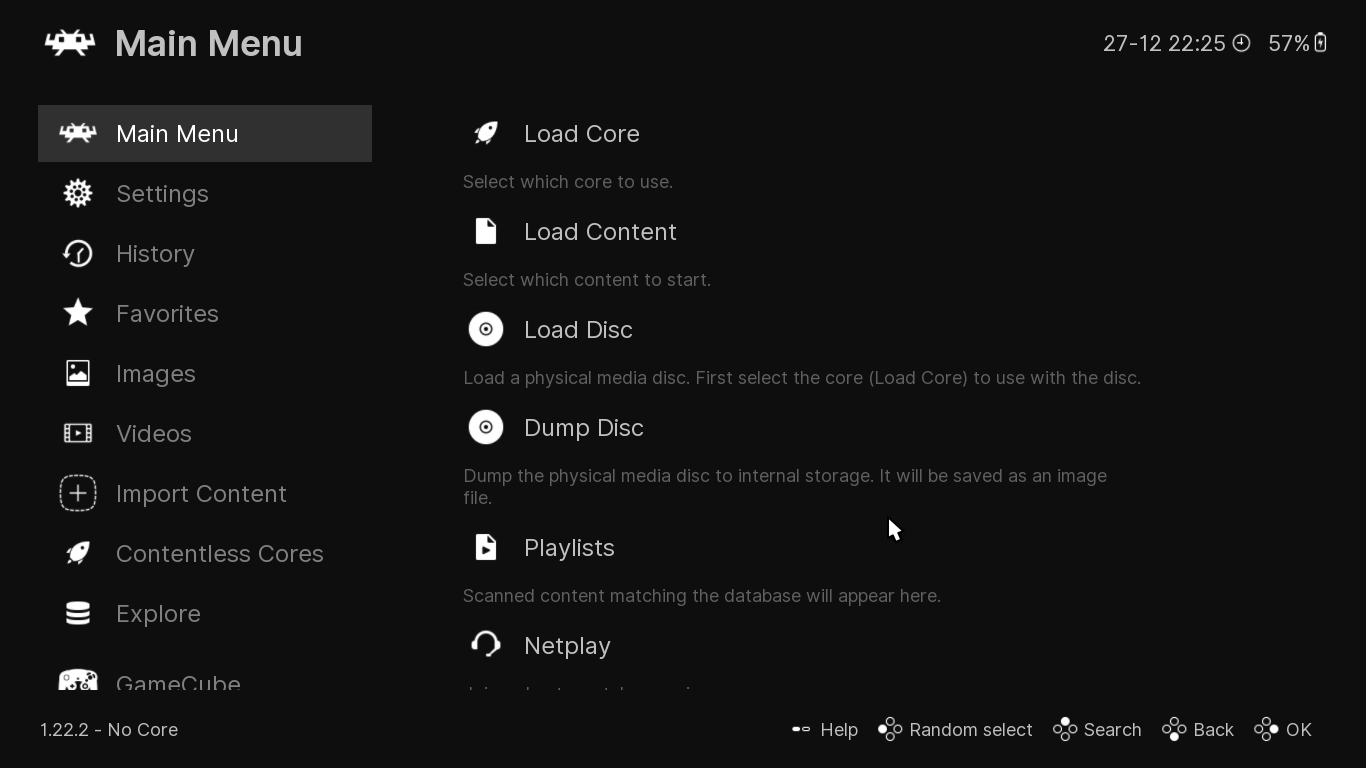
Task: Open the GameCube playlist entry
Action: coord(205,678)
